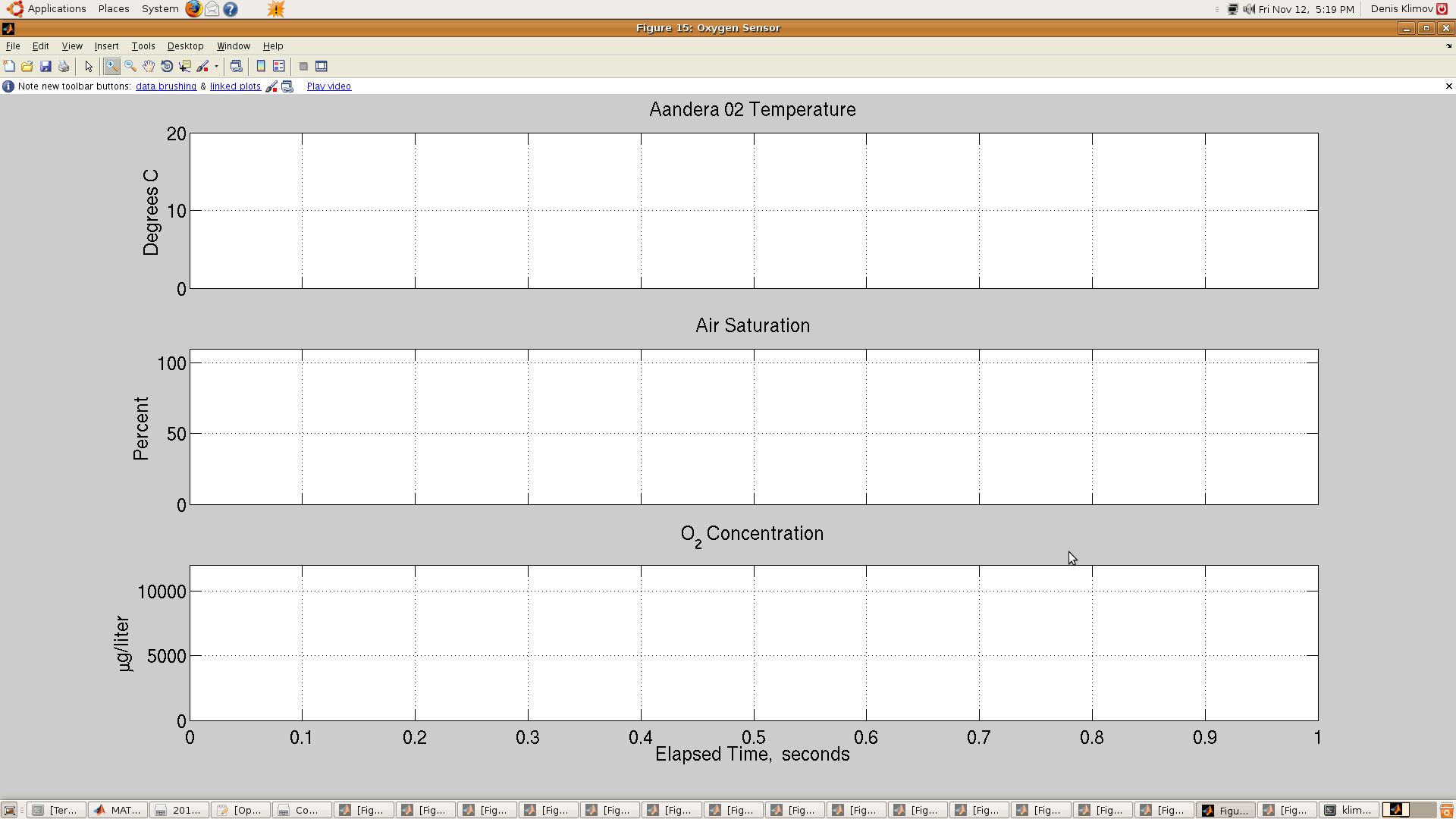Click the Aandera 02 Temperature plot title
This screenshot has width=1456, height=819.
pos(752,109)
